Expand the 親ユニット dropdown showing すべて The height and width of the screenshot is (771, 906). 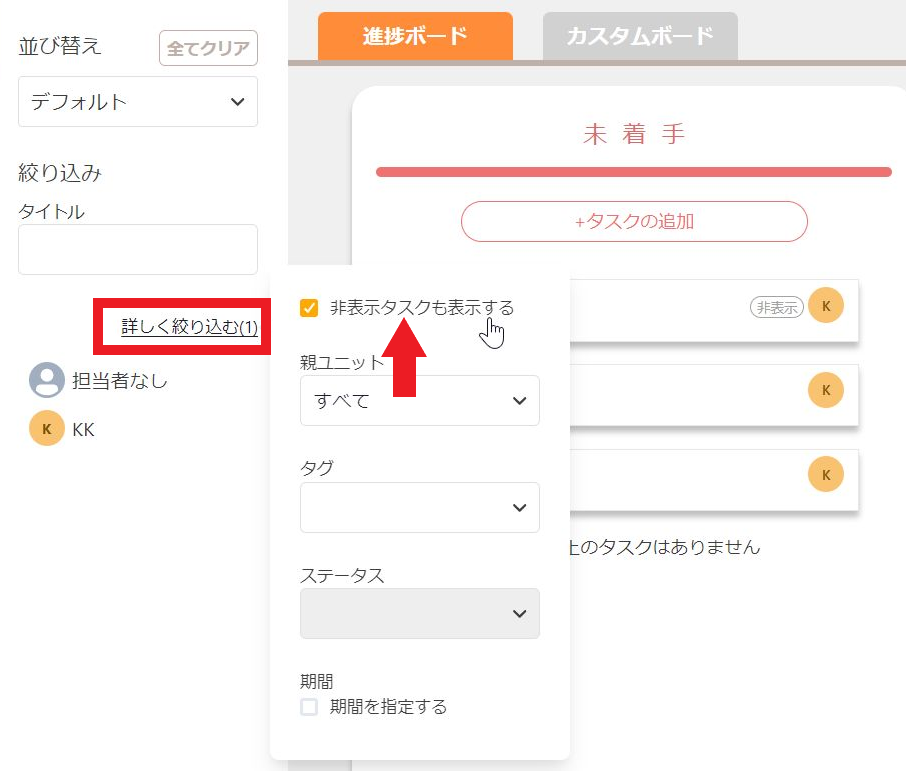pos(419,401)
